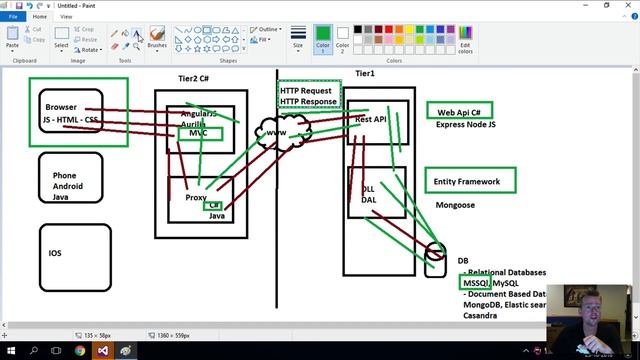Screen dimensions: 640x360
Task: Click the Paste clipboard icon
Action: click(x=12, y=33)
